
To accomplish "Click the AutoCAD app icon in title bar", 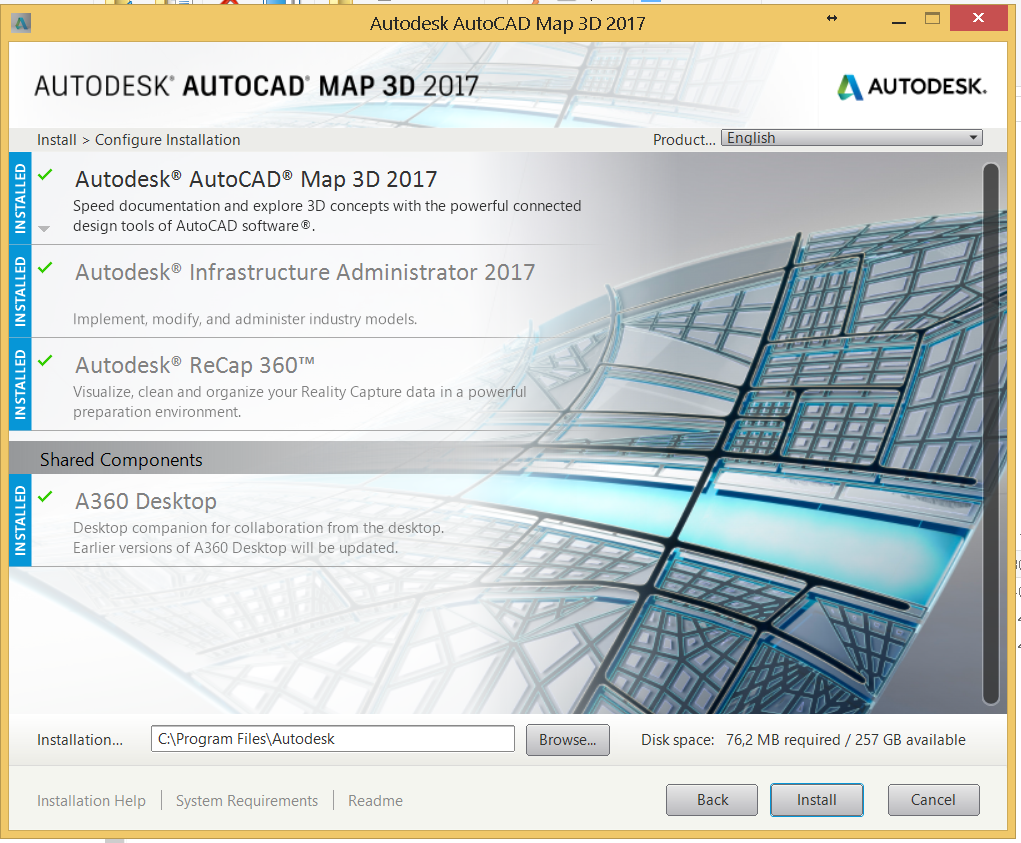I will tap(21, 23).
